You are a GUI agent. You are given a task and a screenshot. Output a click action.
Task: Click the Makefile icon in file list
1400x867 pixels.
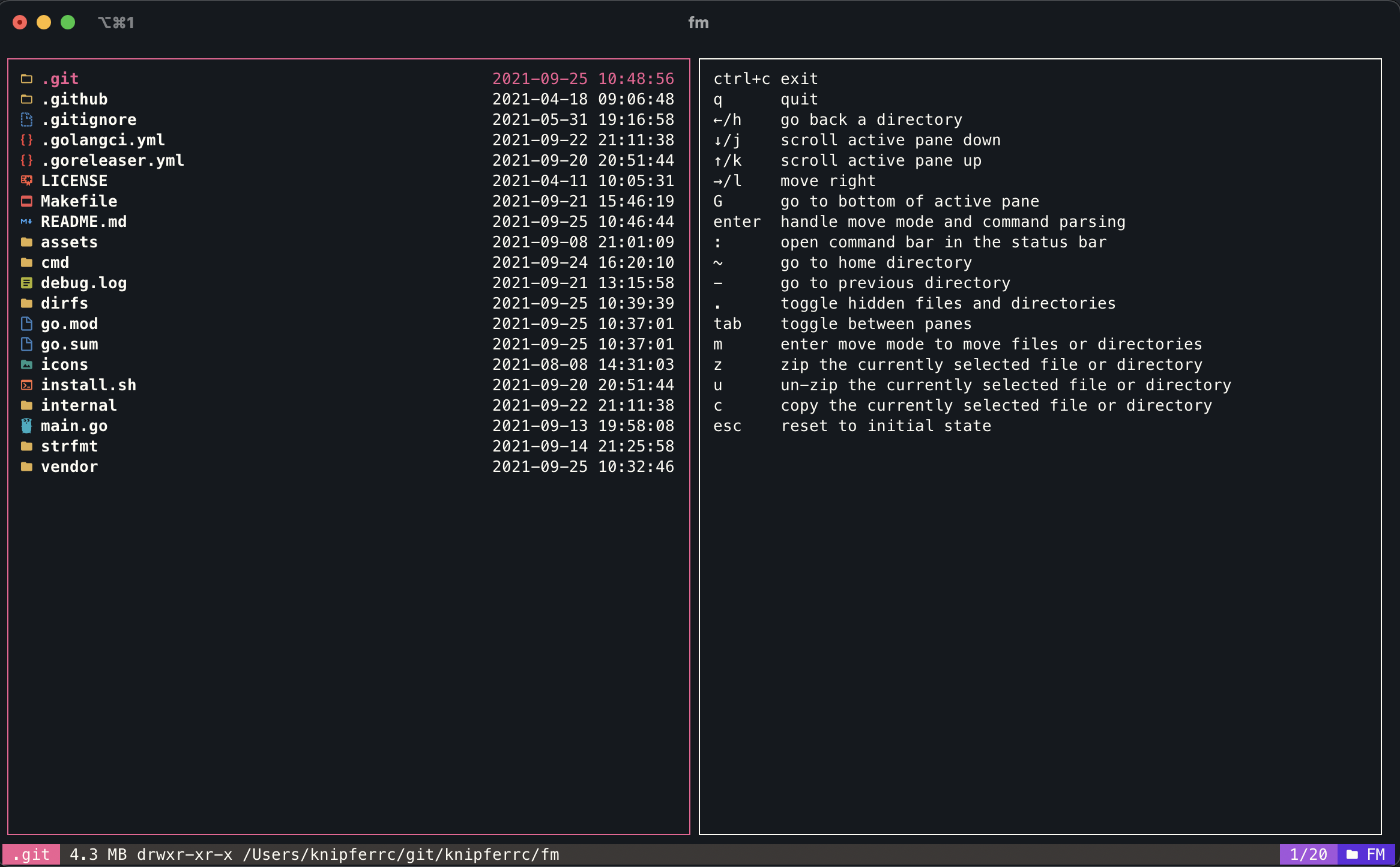[26, 201]
